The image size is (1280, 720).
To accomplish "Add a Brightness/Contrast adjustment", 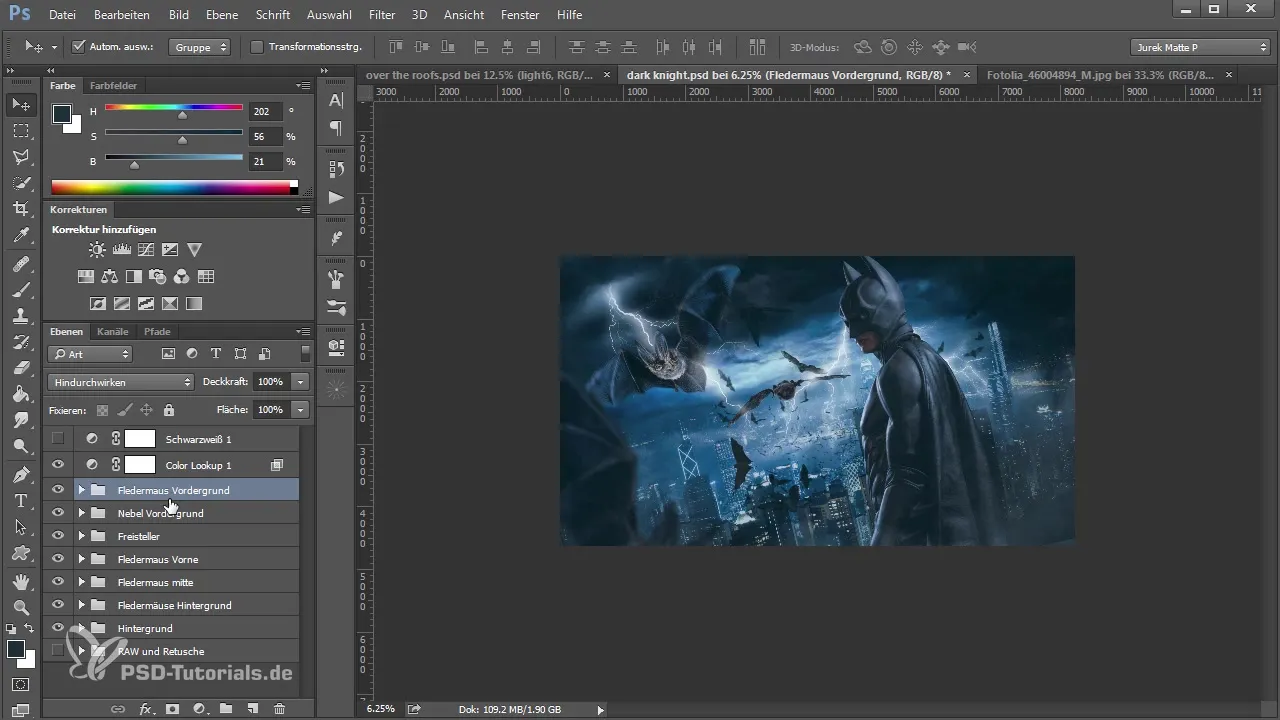I will 97,250.
